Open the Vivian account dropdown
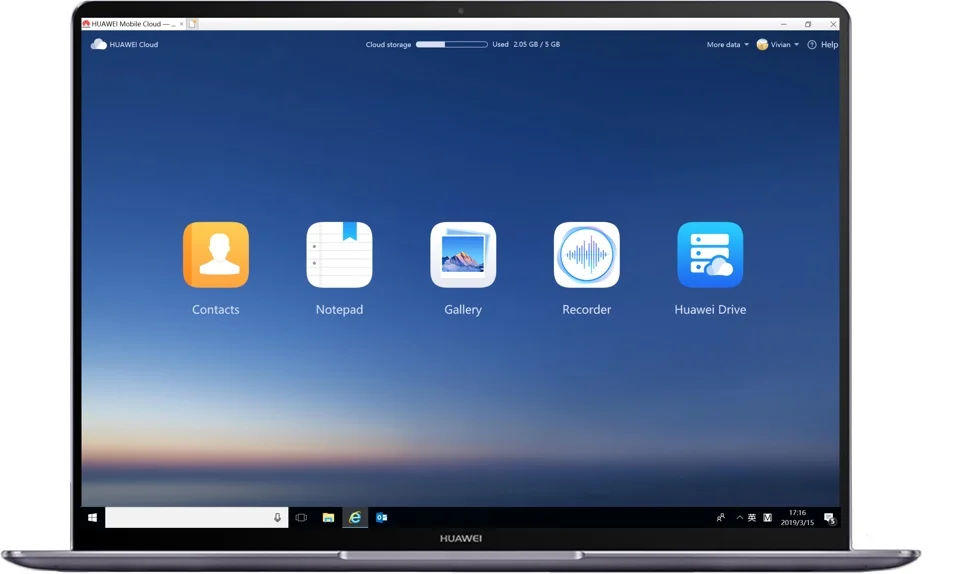Image resolution: width=958 pixels, height=574 pixels. tap(784, 45)
